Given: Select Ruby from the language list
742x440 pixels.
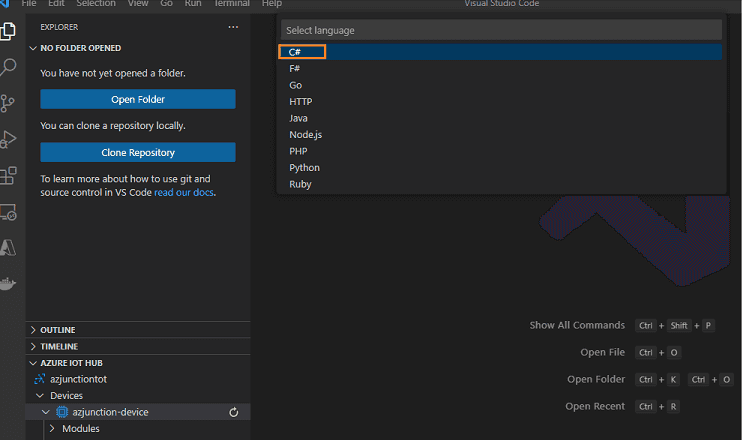Looking at the screenshot, I should click(501, 185).
